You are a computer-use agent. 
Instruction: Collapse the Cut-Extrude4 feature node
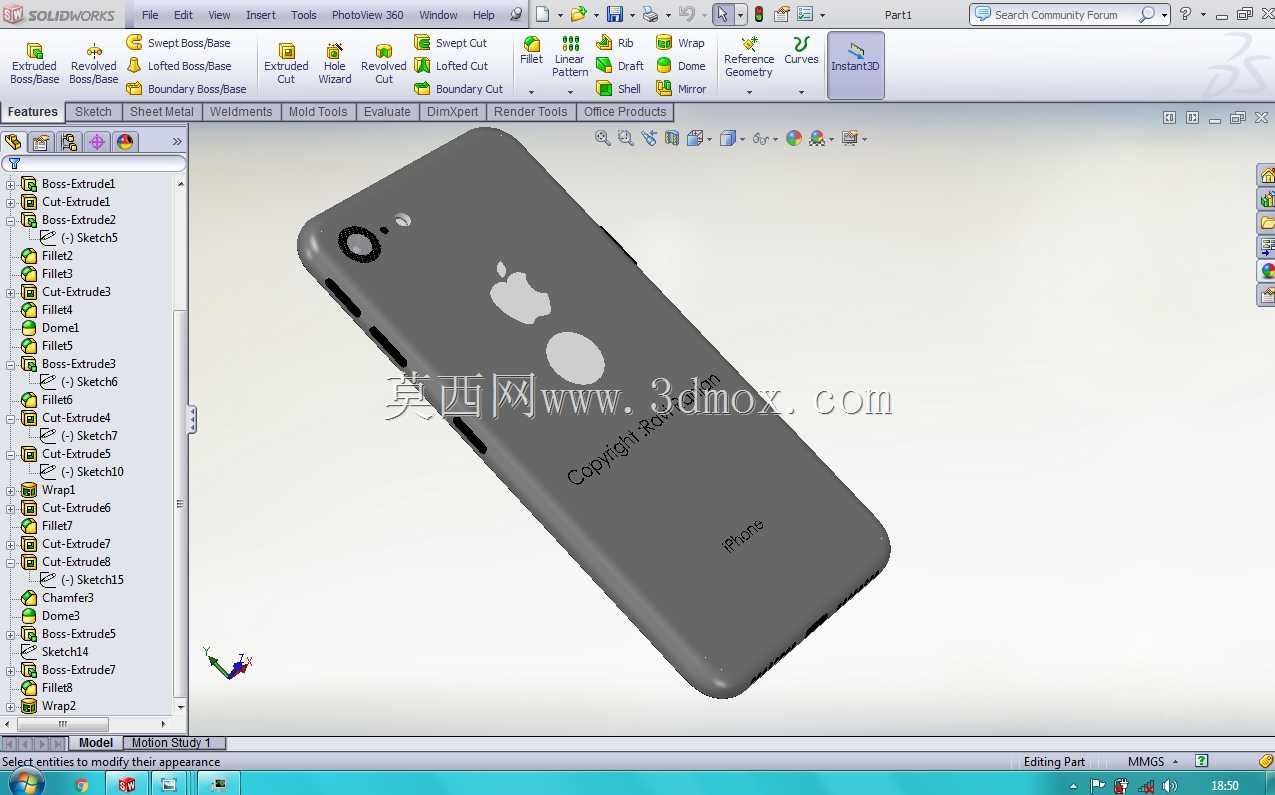pos(11,418)
